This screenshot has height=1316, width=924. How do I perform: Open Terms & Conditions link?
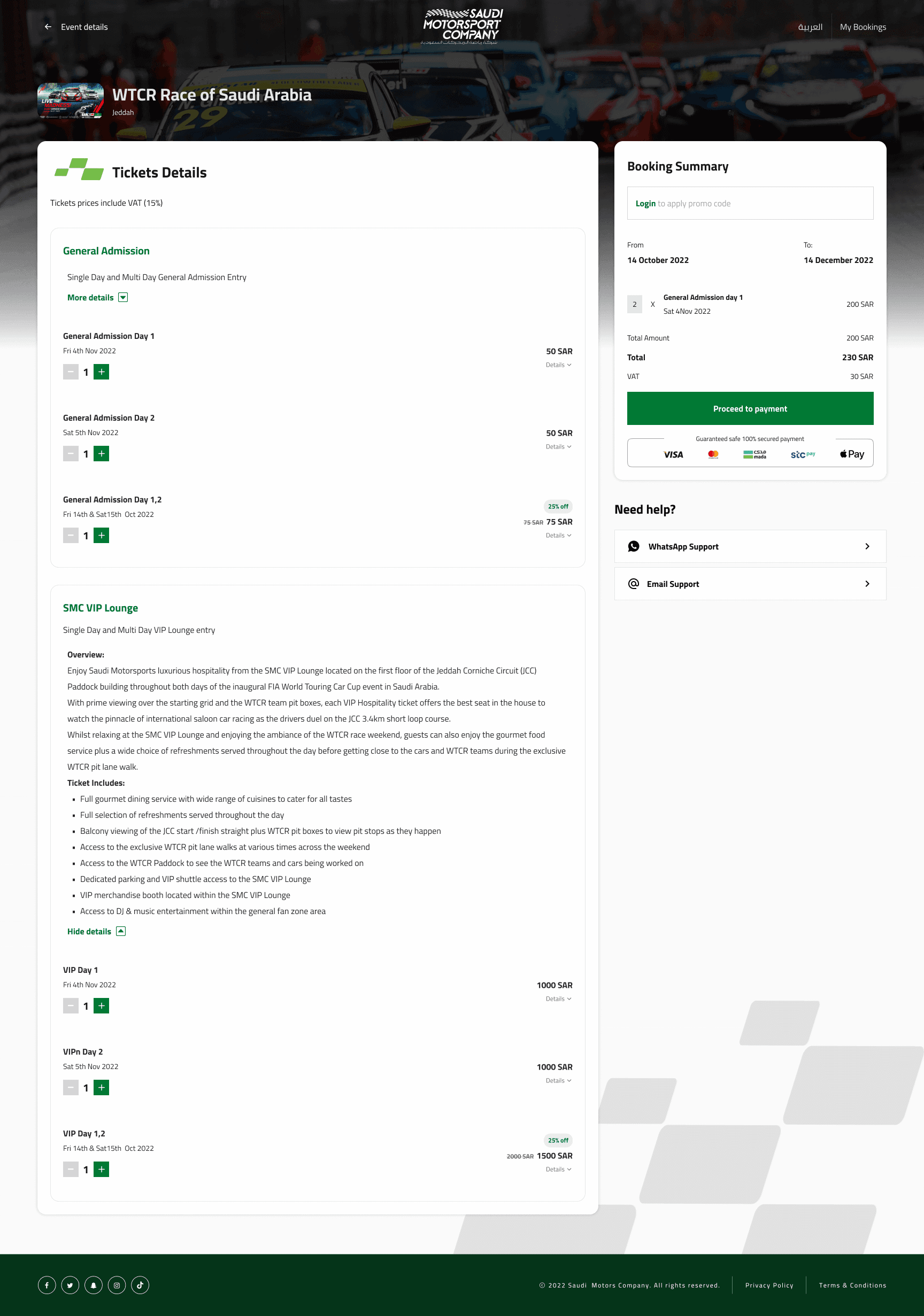pos(852,1285)
